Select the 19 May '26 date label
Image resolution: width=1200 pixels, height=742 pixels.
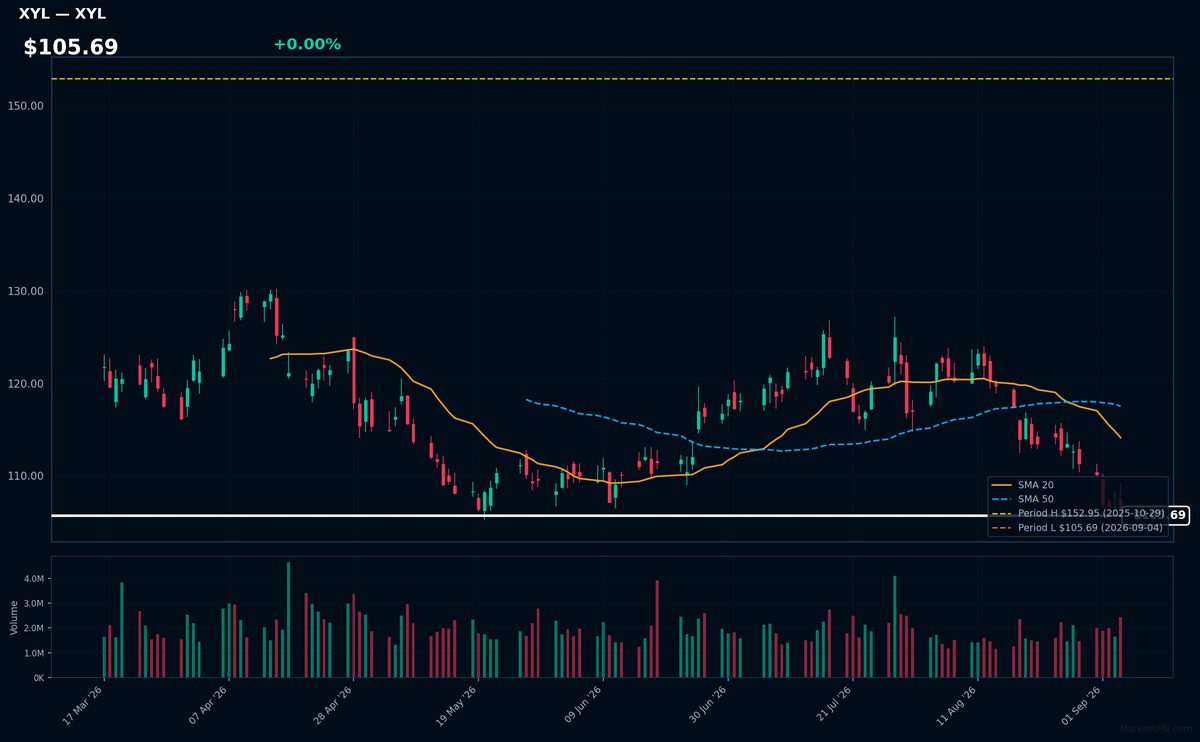457,706
